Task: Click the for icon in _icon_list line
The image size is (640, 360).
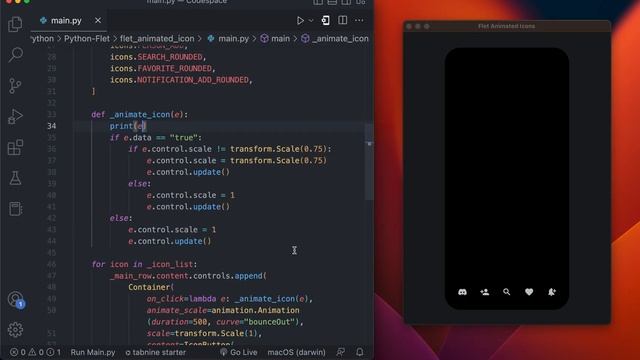Action: point(144,264)
